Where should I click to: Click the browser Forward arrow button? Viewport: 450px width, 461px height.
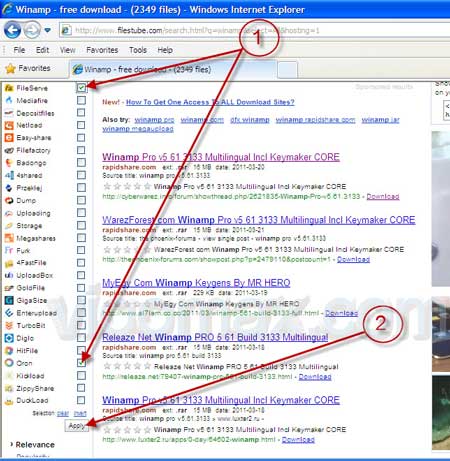pyautogui.click(x=32, y=30)
